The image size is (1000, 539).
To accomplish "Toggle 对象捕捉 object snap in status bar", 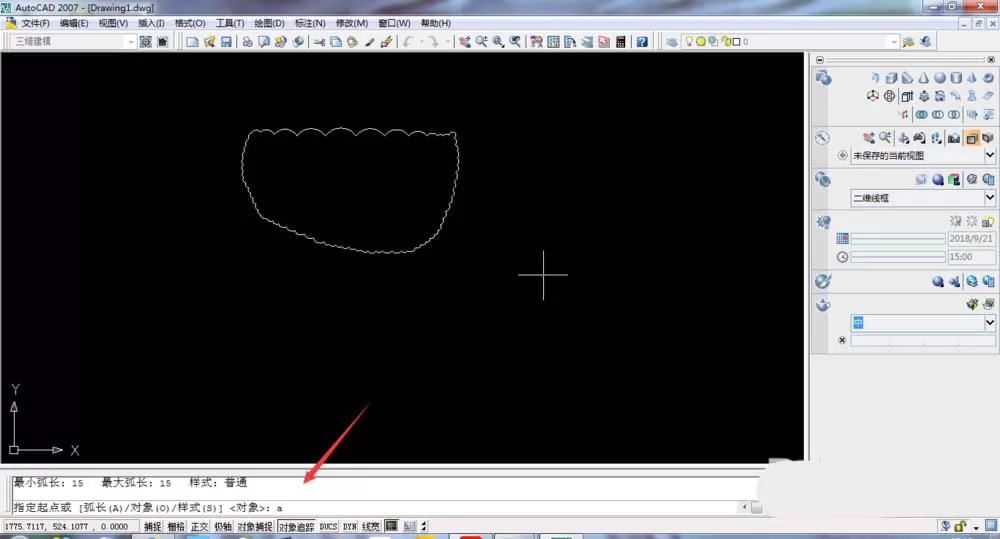I will [x=254, y=526].
